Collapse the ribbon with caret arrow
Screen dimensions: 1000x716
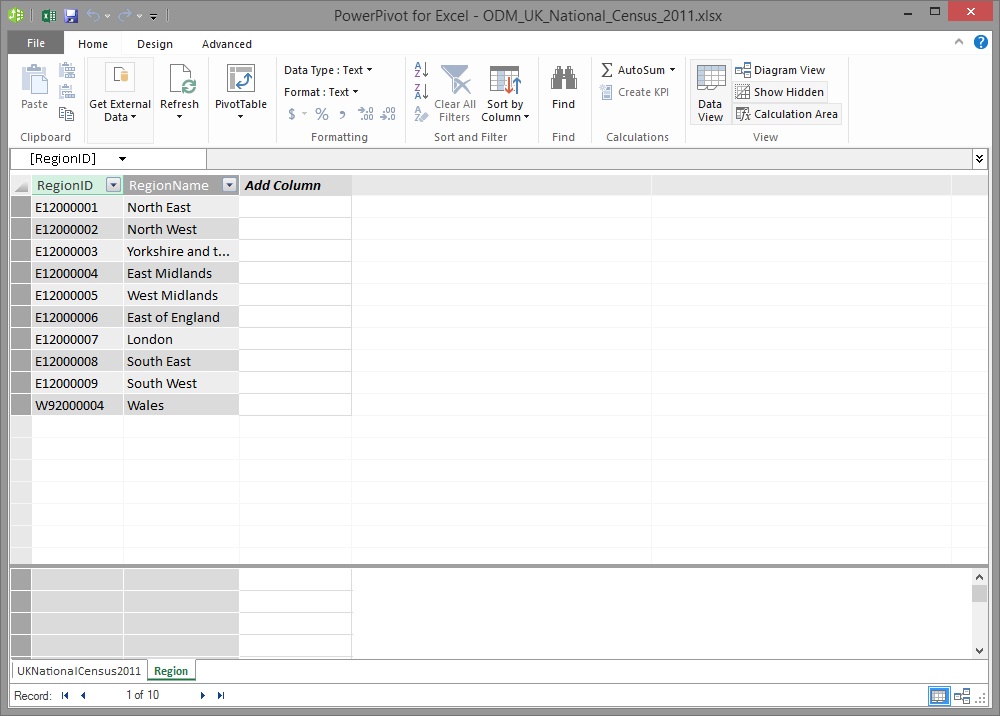point(959,41)
